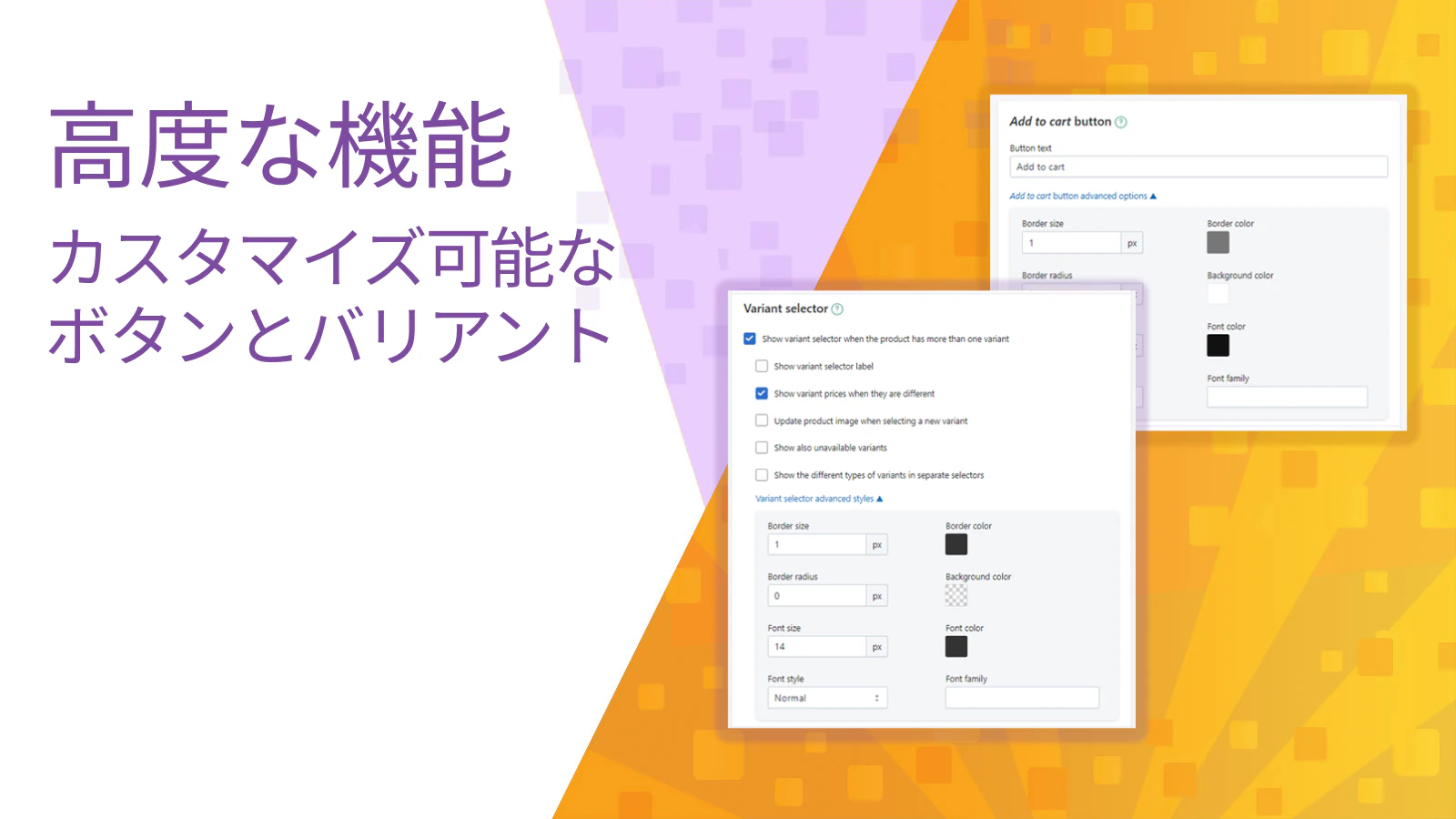The width and height of the screenshot is (1456, 819).
Task: Open the Add to cart button help icon
Action: pyautogui.click(x=1121, y=122)
